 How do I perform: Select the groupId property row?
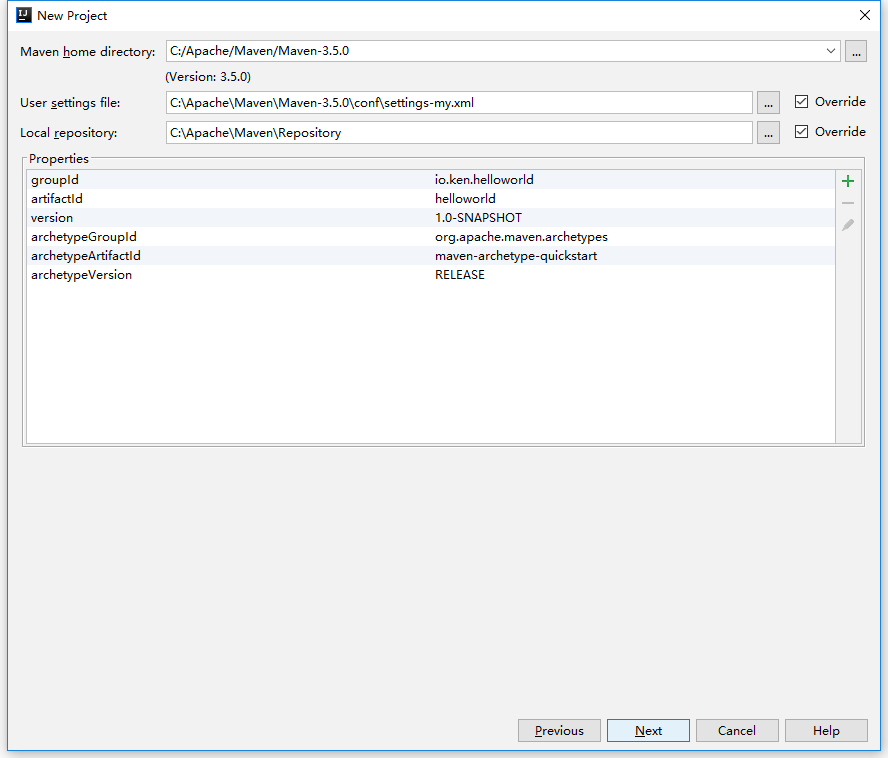(300, 179)
